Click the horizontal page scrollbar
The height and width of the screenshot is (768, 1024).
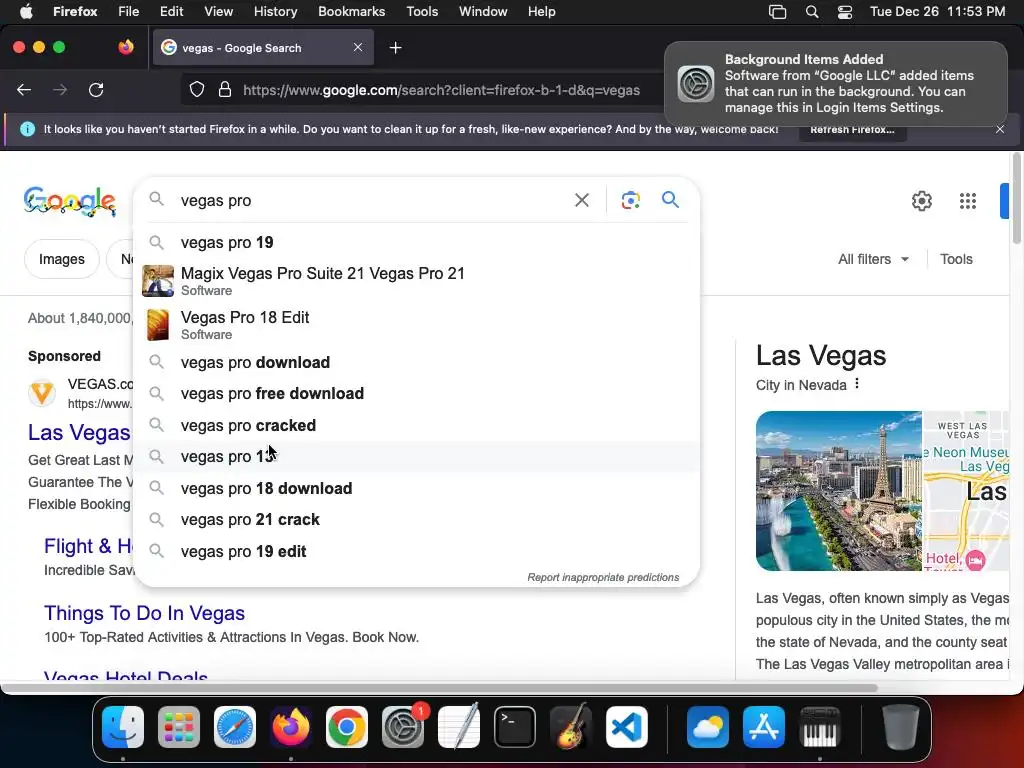(x=439, y=688)
